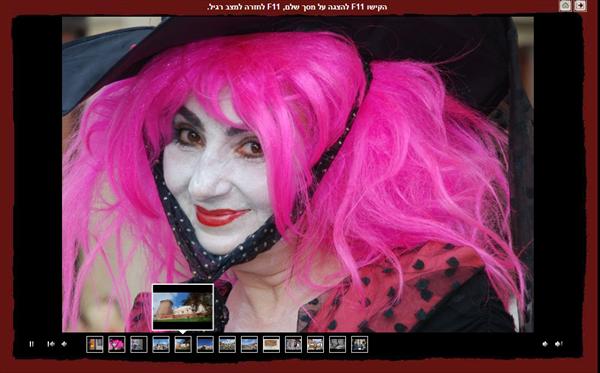Click the main photo of pink-haired woman
Image resolution: width=600 pixels, height=373 pixels.
pyautogui.click(x=298, y=174)
